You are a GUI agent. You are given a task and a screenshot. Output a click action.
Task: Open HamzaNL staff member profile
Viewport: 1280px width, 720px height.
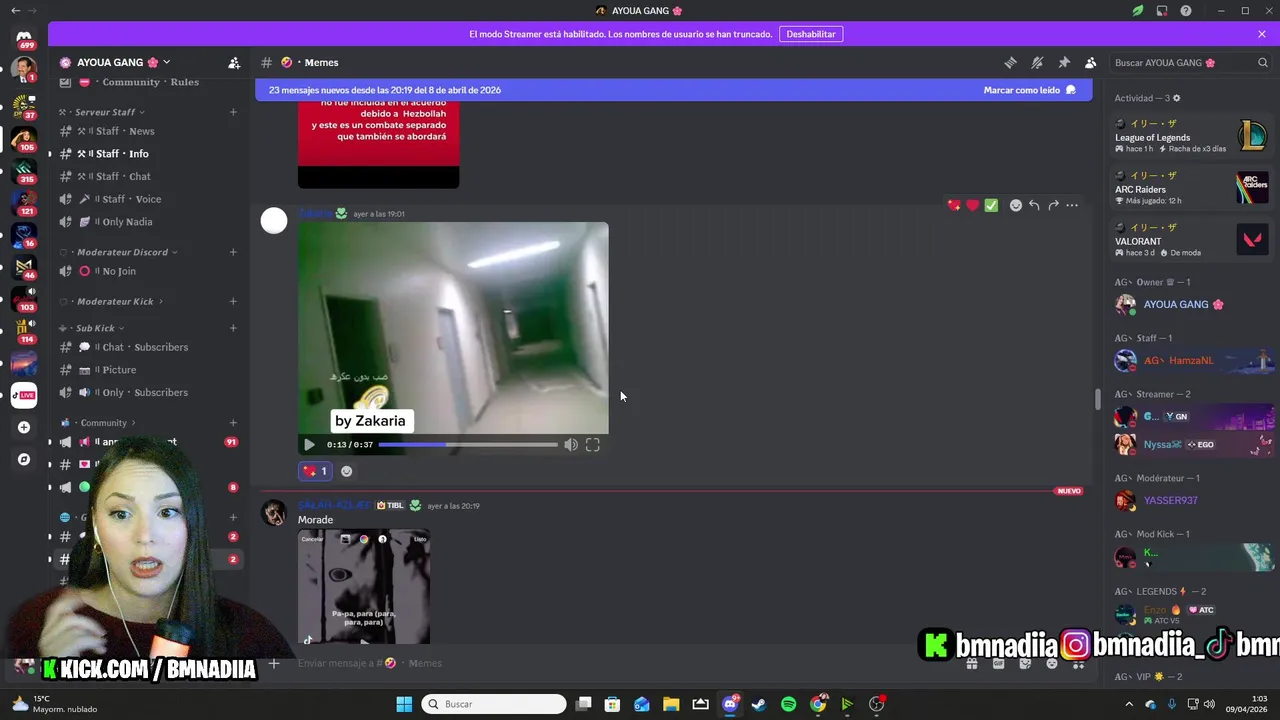click(1192, 360)
